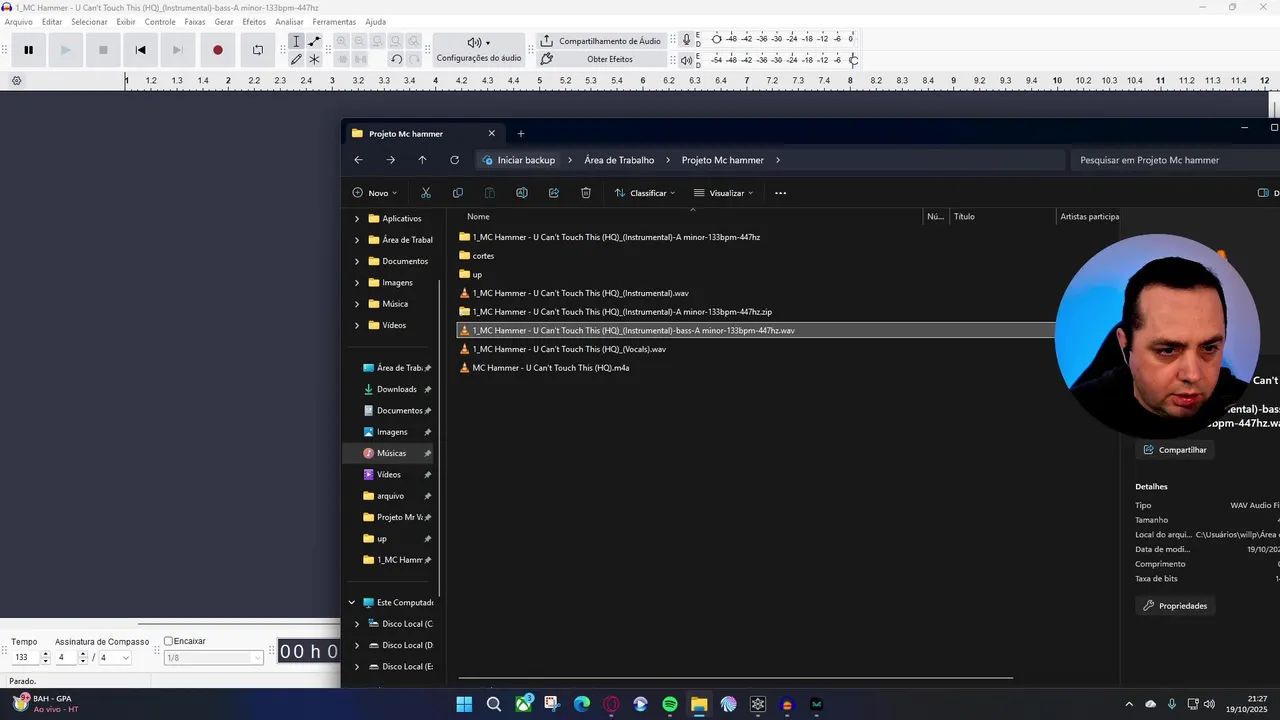Open the Novo dropdown
1280x720 pixels.
[x=375, y=193]
